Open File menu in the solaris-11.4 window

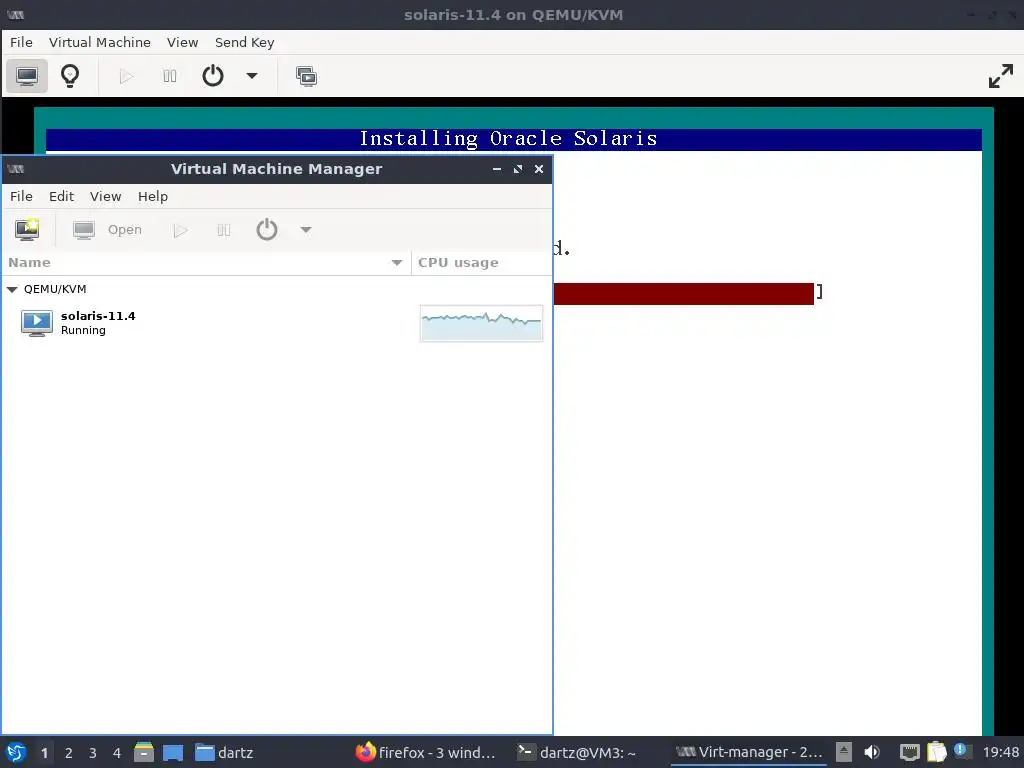coord(21,42)
